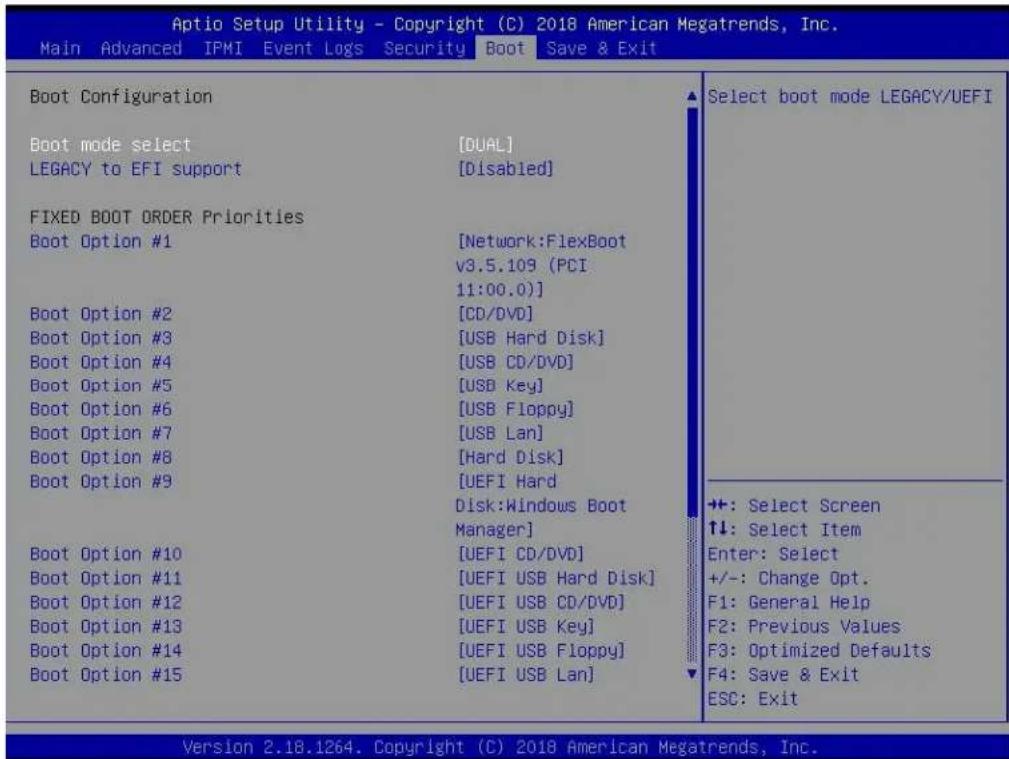The width and height of the screenshot is (1009, 759).
Task: Open the [UEFI USB Floppy] value
Action: (541, 651)
